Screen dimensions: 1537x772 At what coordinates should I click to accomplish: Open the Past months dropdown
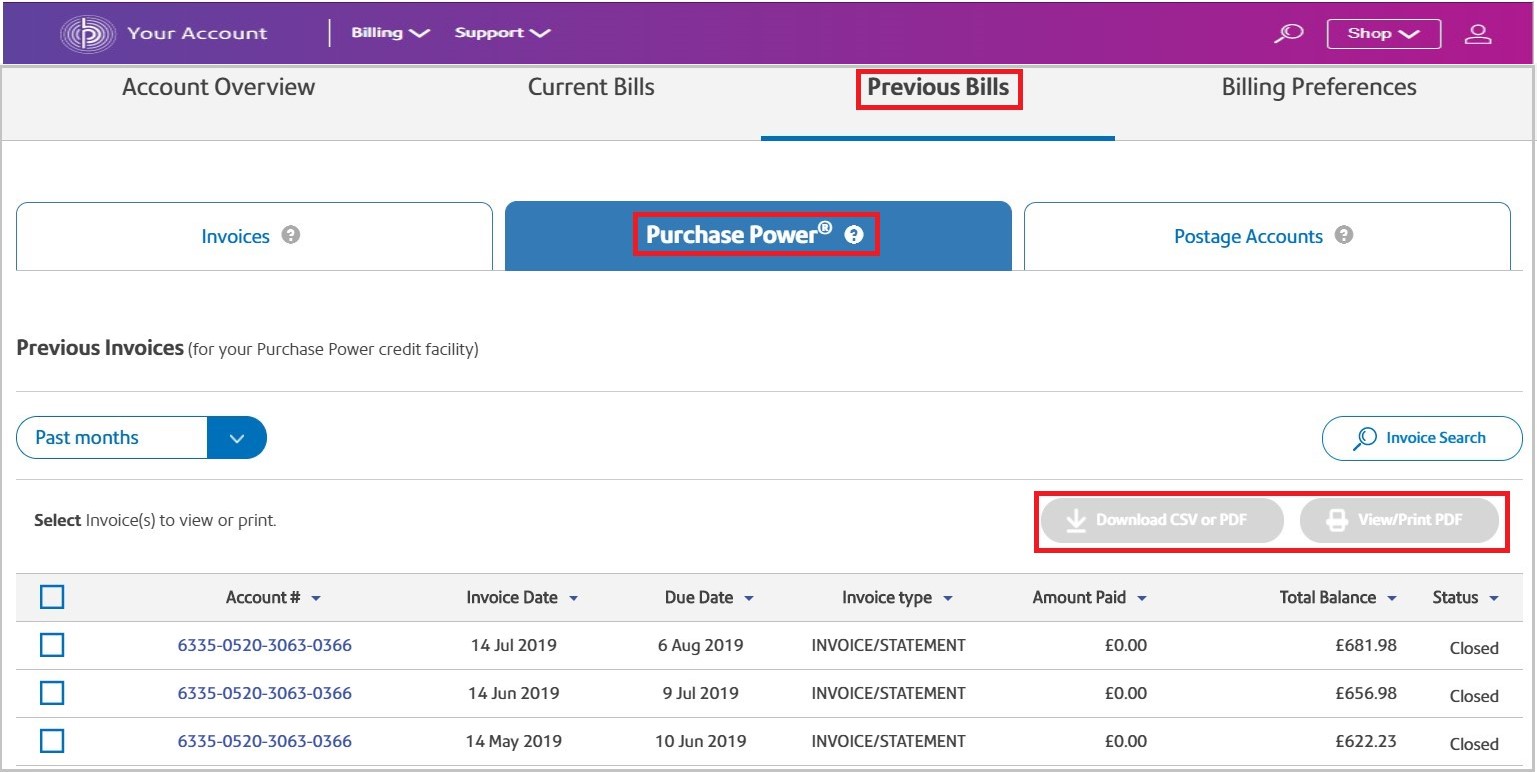(x=141, y=437)
